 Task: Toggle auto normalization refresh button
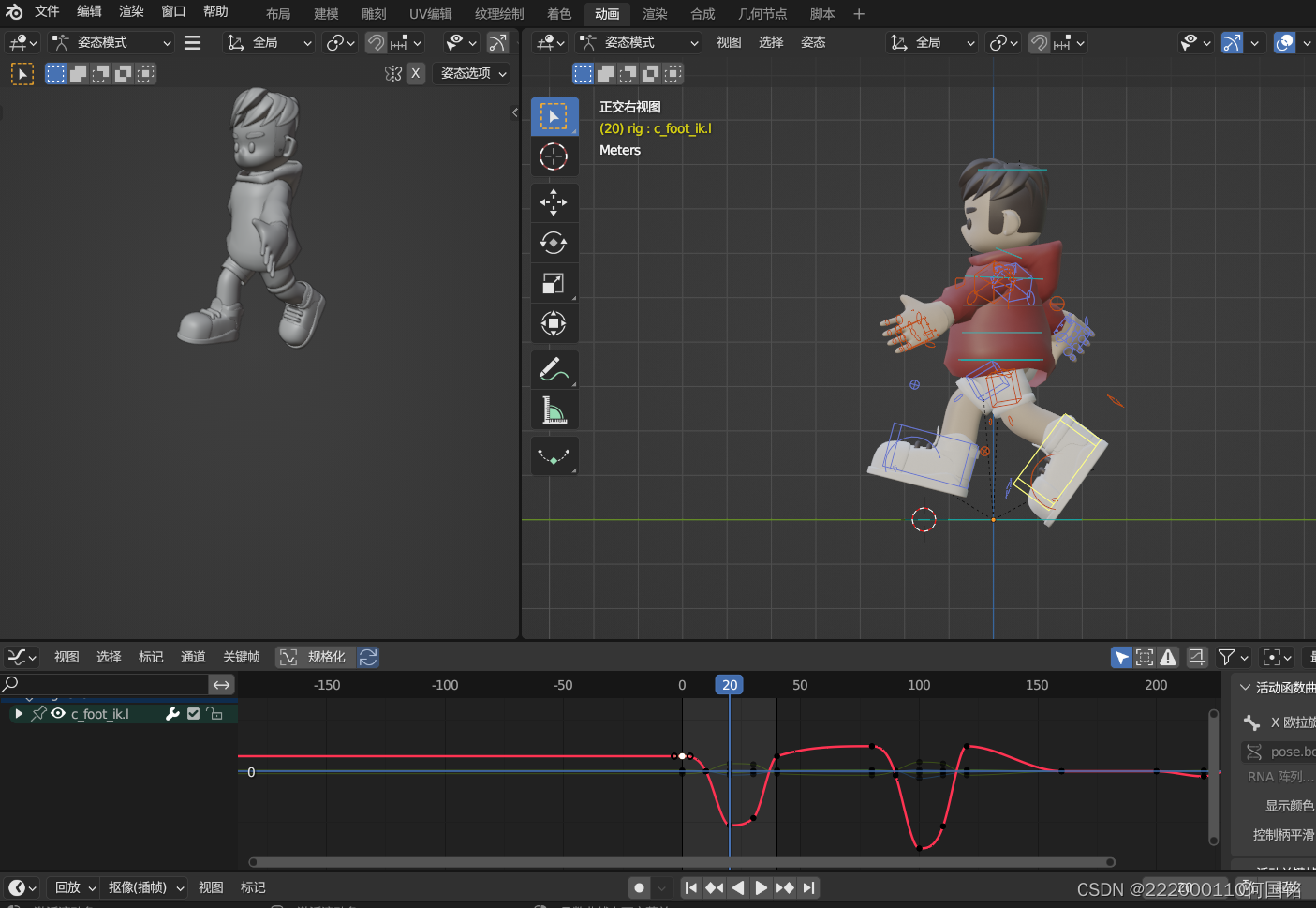point(368,657)
